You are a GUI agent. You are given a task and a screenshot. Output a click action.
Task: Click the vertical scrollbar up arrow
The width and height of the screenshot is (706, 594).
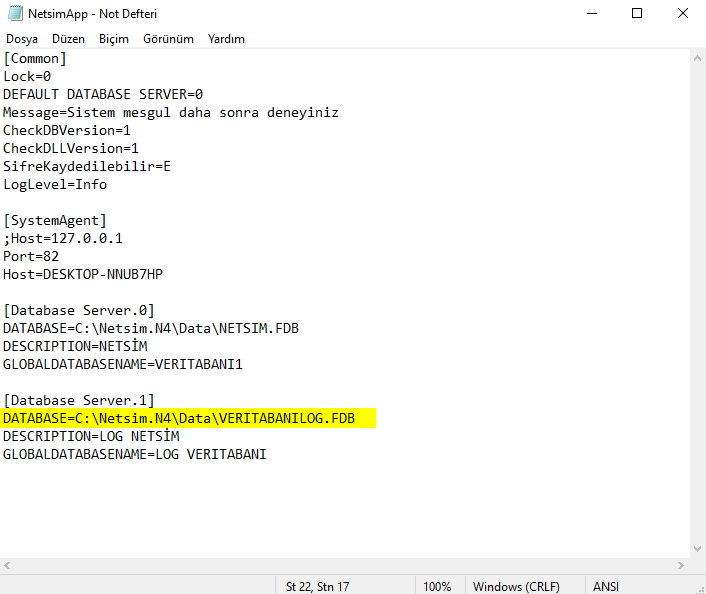[x=697, y=58]
